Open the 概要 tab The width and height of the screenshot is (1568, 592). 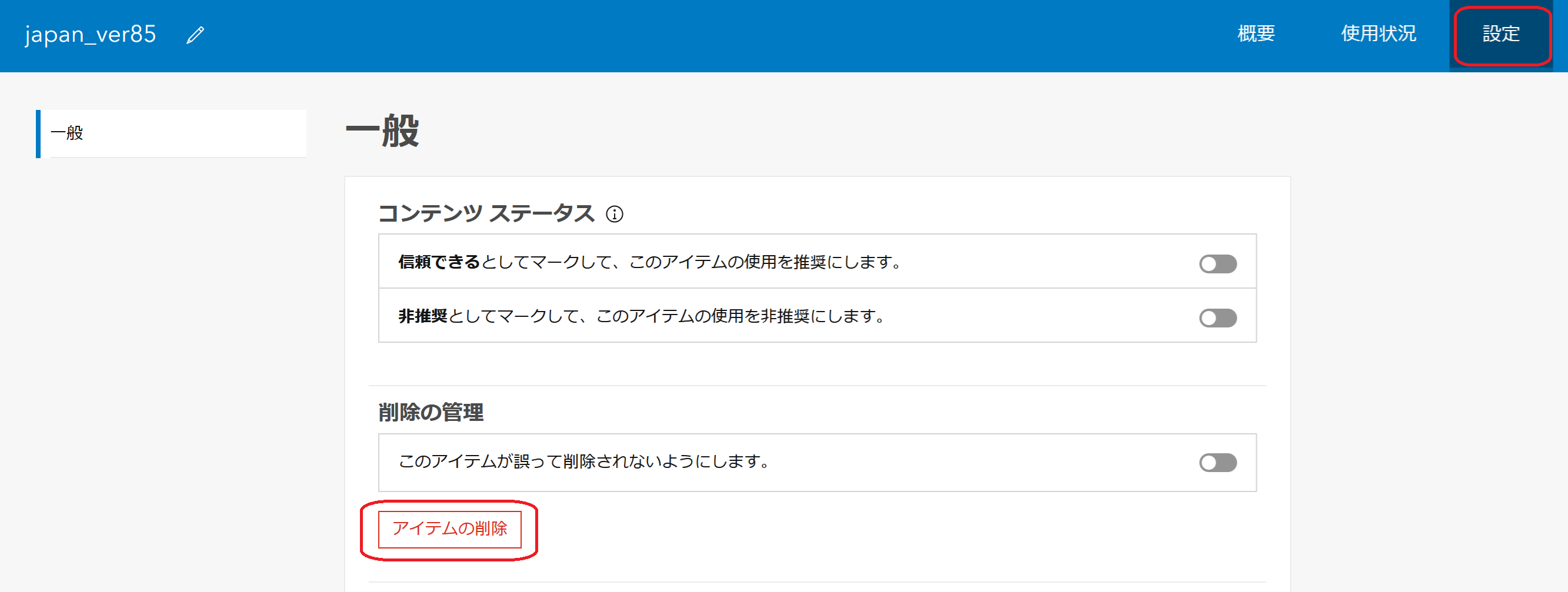click(x=1256, y=34)
